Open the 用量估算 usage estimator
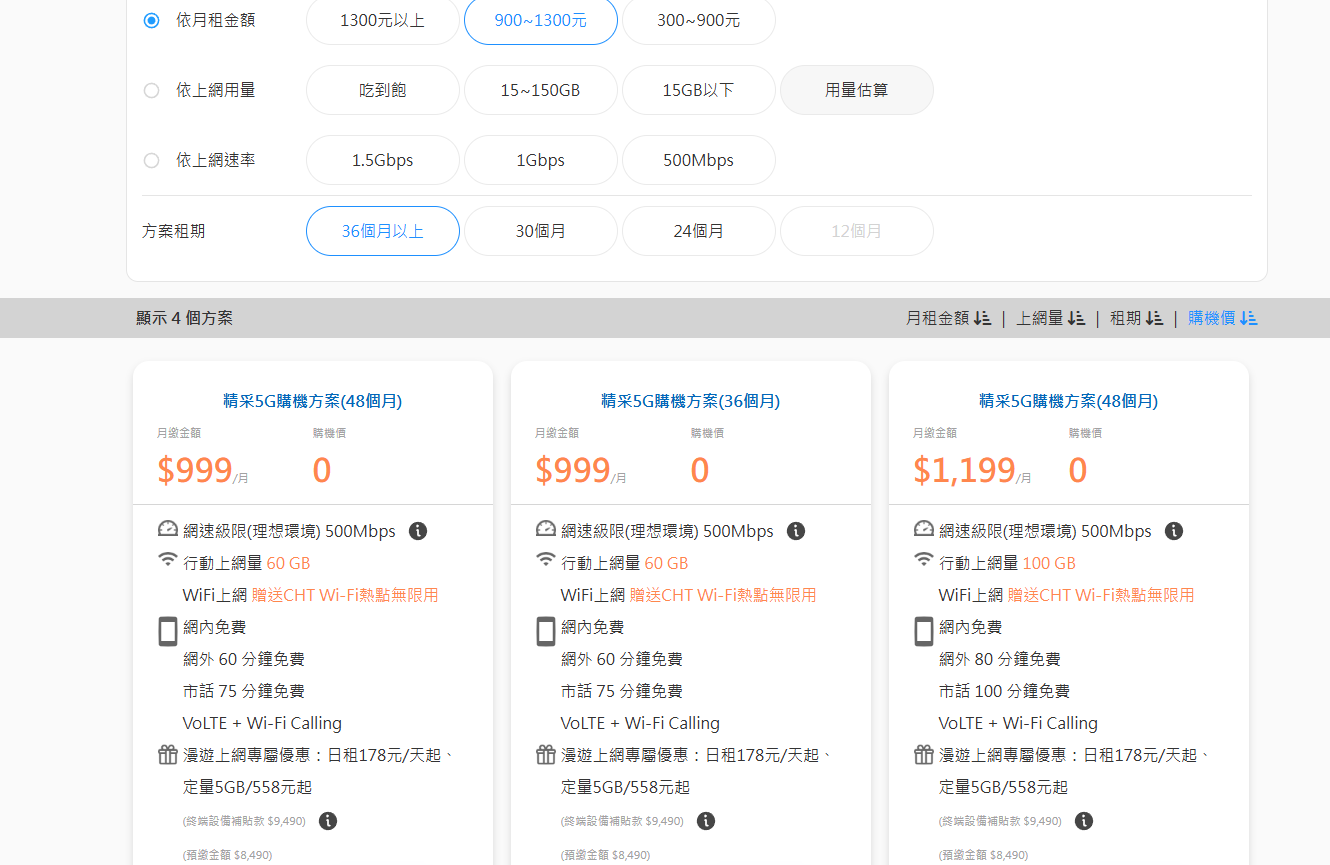This screenshot has height=865, width=1330. click(x=857, y=90)
